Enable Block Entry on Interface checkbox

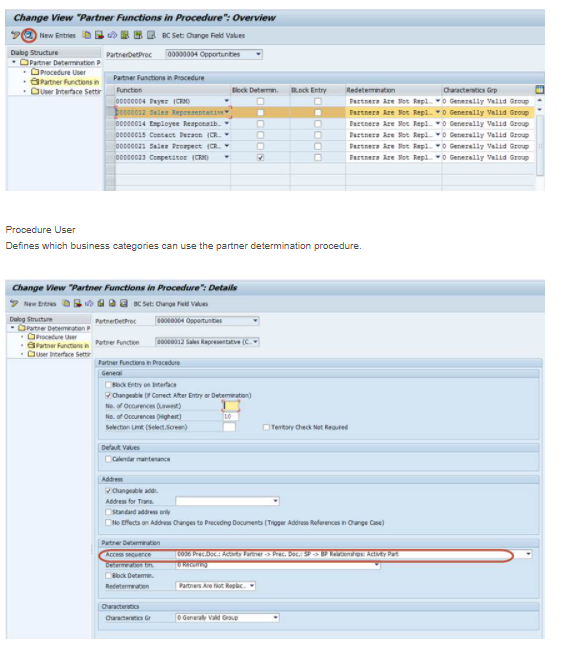point(108,385)
